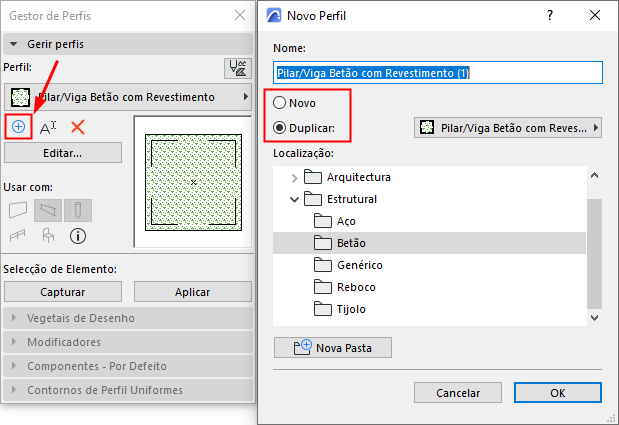
Task: Toggle use with Wall icon
Action: coord(18,210)
